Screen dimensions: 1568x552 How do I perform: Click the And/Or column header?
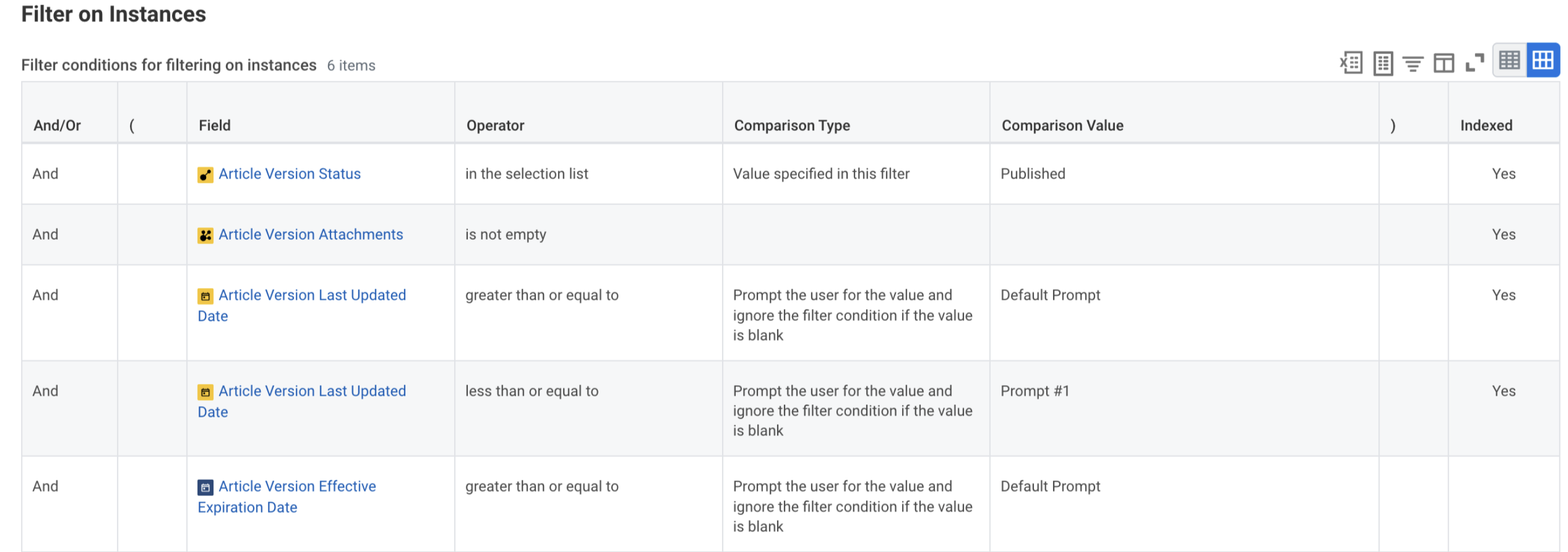tap(57, 126)
